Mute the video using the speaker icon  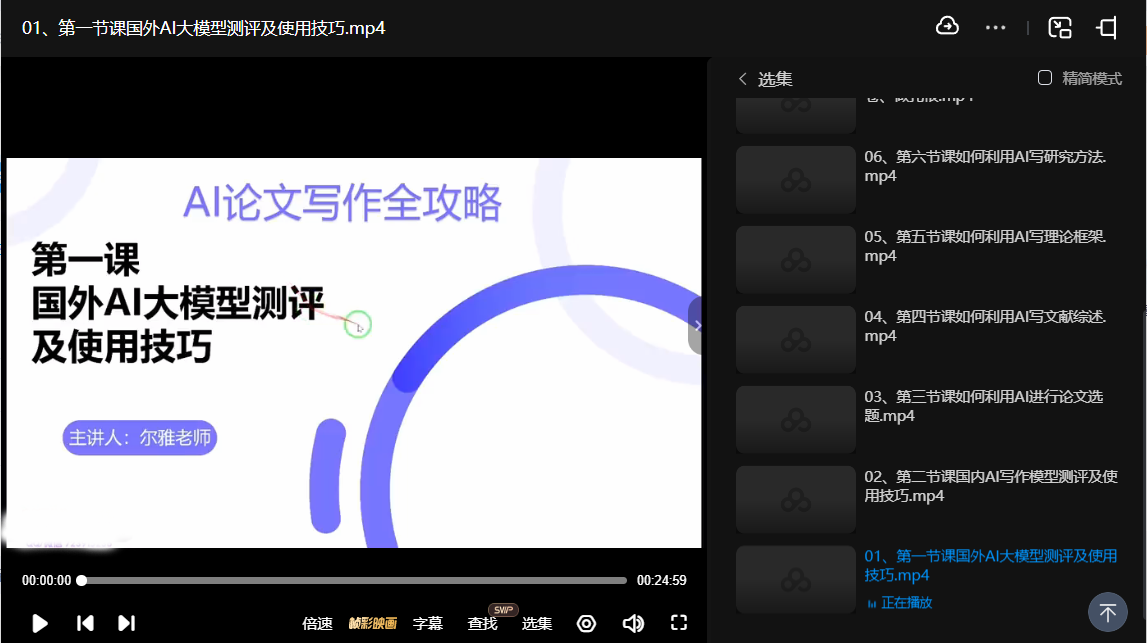[x=633, y=623]
